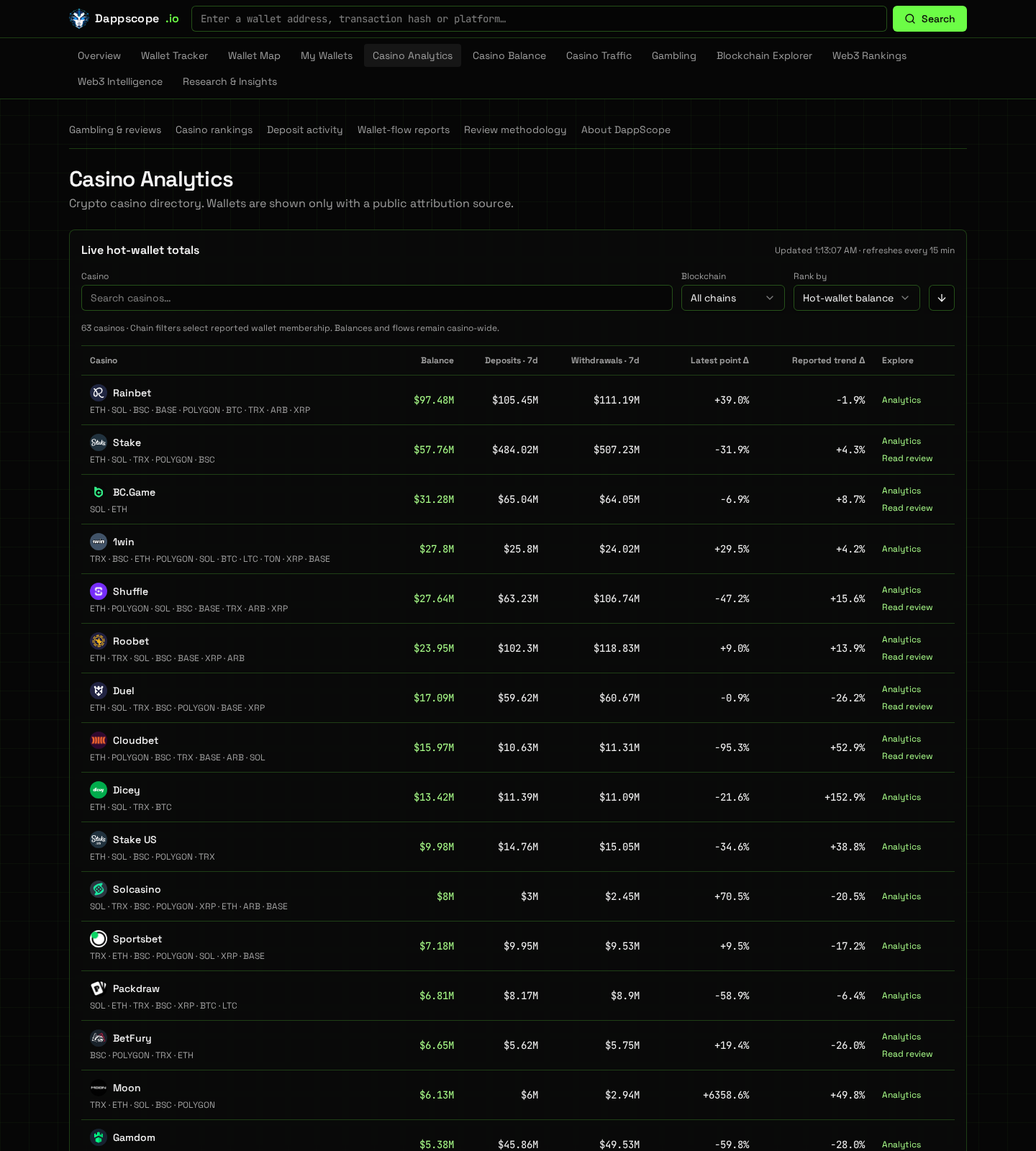Click the Solcasino logo icon

click(x=99, y=889)
